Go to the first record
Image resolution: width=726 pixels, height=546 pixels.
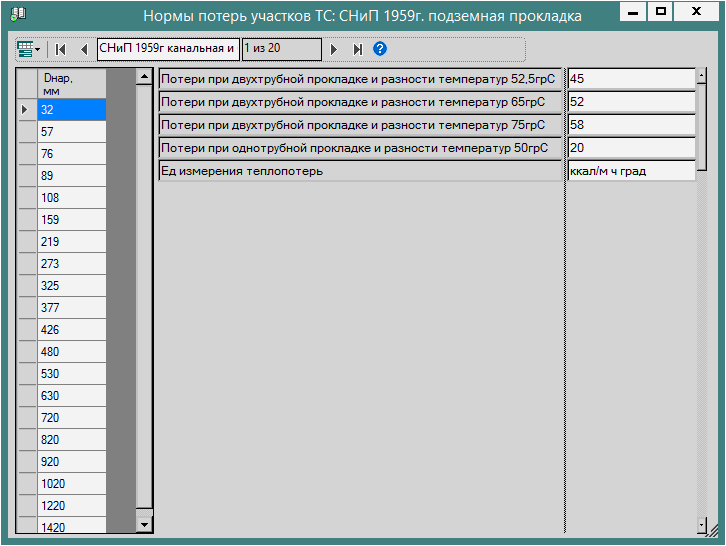(61, 49)
